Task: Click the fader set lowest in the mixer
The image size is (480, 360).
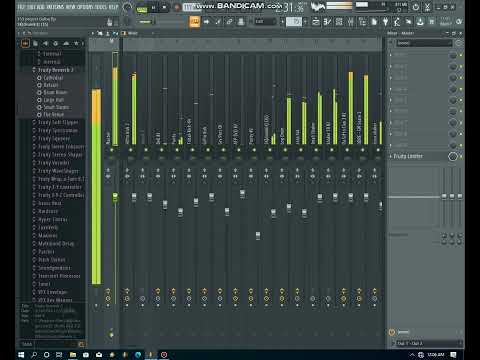Action: click(x=258, y=236)
